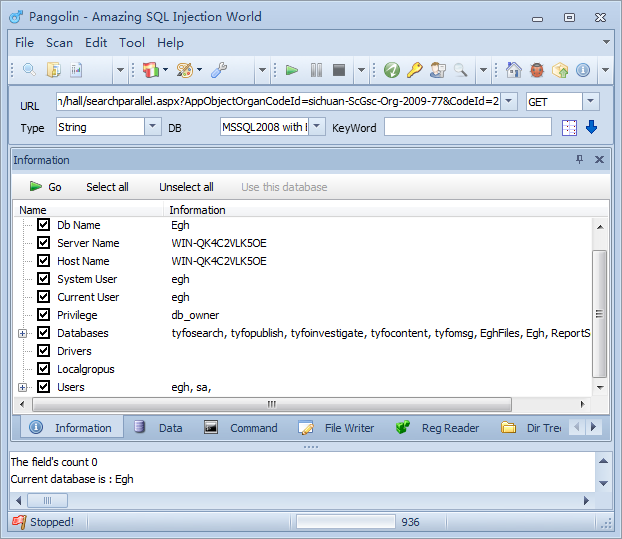Click the Pangolin app icon in title bar
622x539 pixels.
16,17
